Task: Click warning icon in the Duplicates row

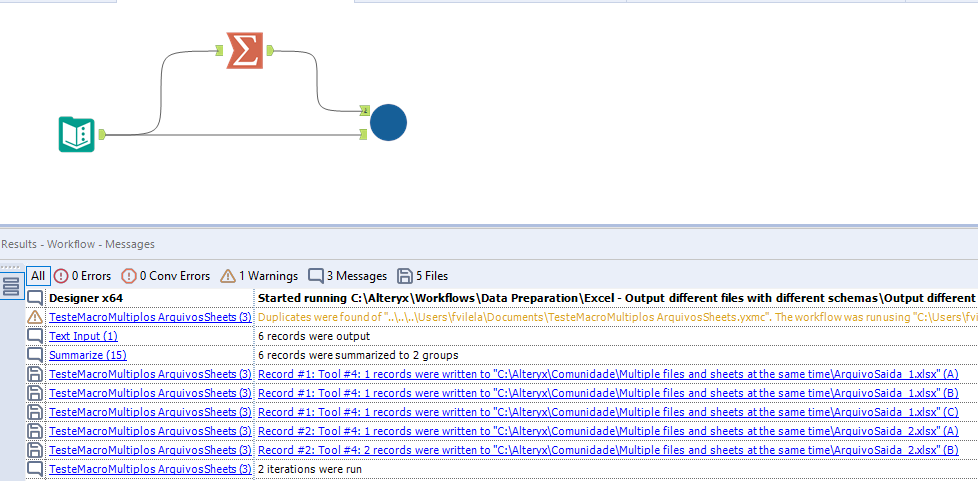Action: (36, 317)
